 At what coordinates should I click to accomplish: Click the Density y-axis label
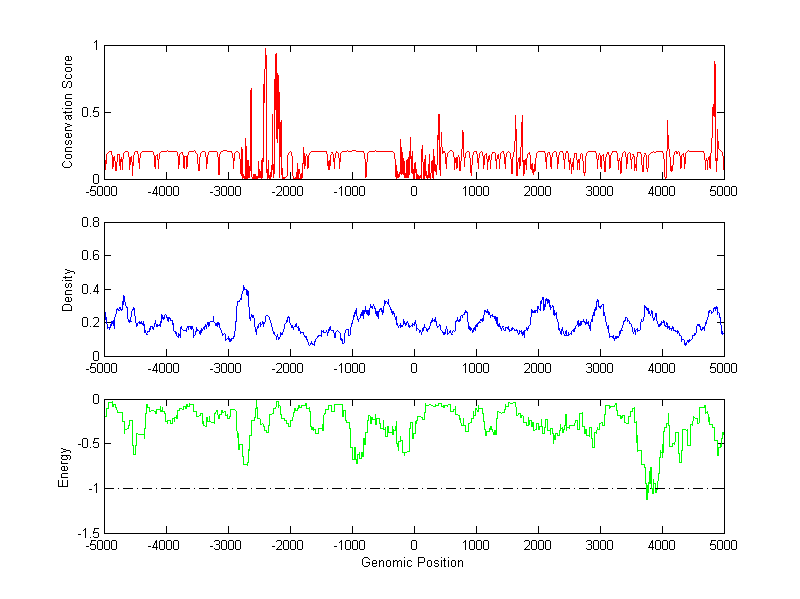(x=68, y=290)
